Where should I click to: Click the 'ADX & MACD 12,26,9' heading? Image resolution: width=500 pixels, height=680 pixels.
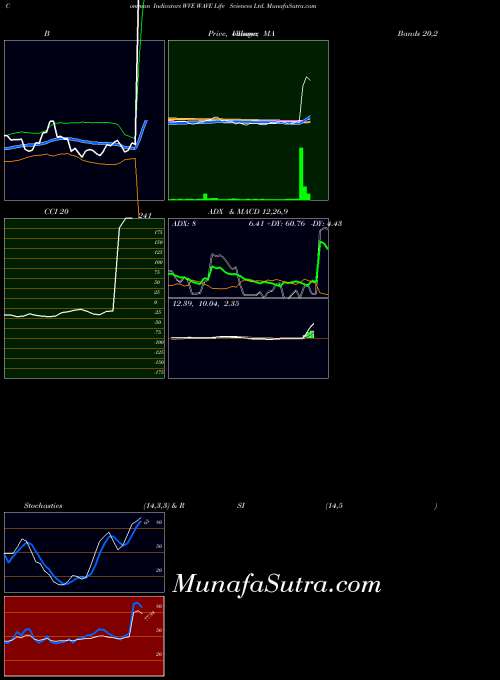(x=248, y=212)
